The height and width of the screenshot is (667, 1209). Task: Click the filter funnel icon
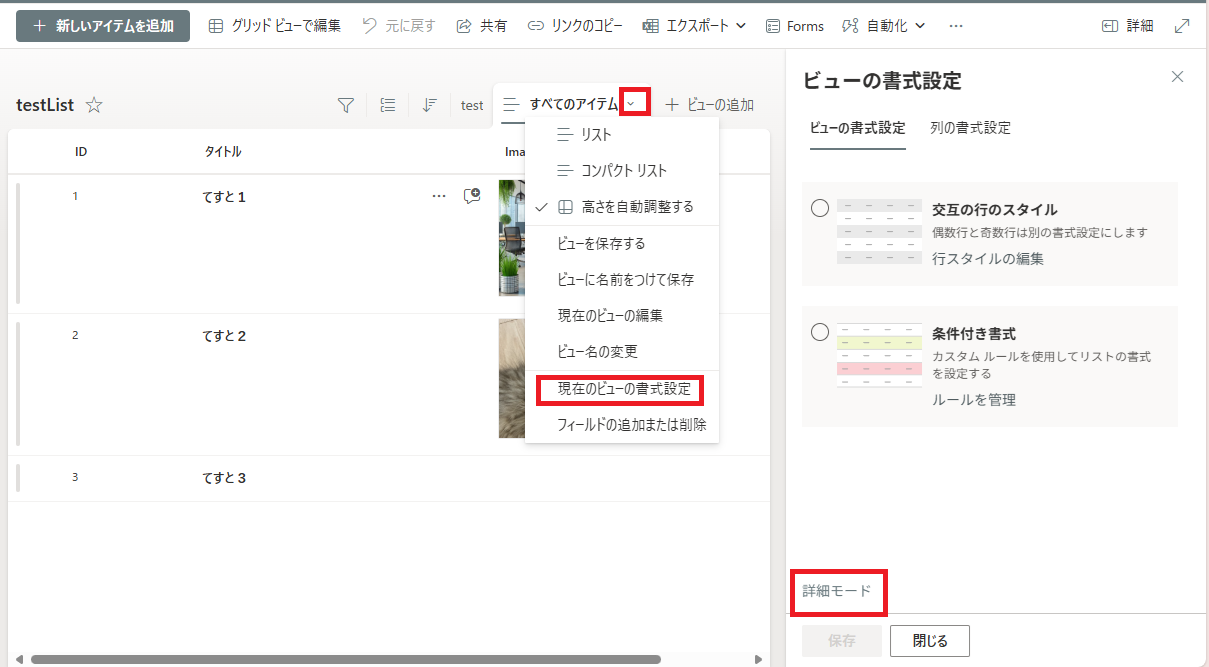[x=346, y=105]
